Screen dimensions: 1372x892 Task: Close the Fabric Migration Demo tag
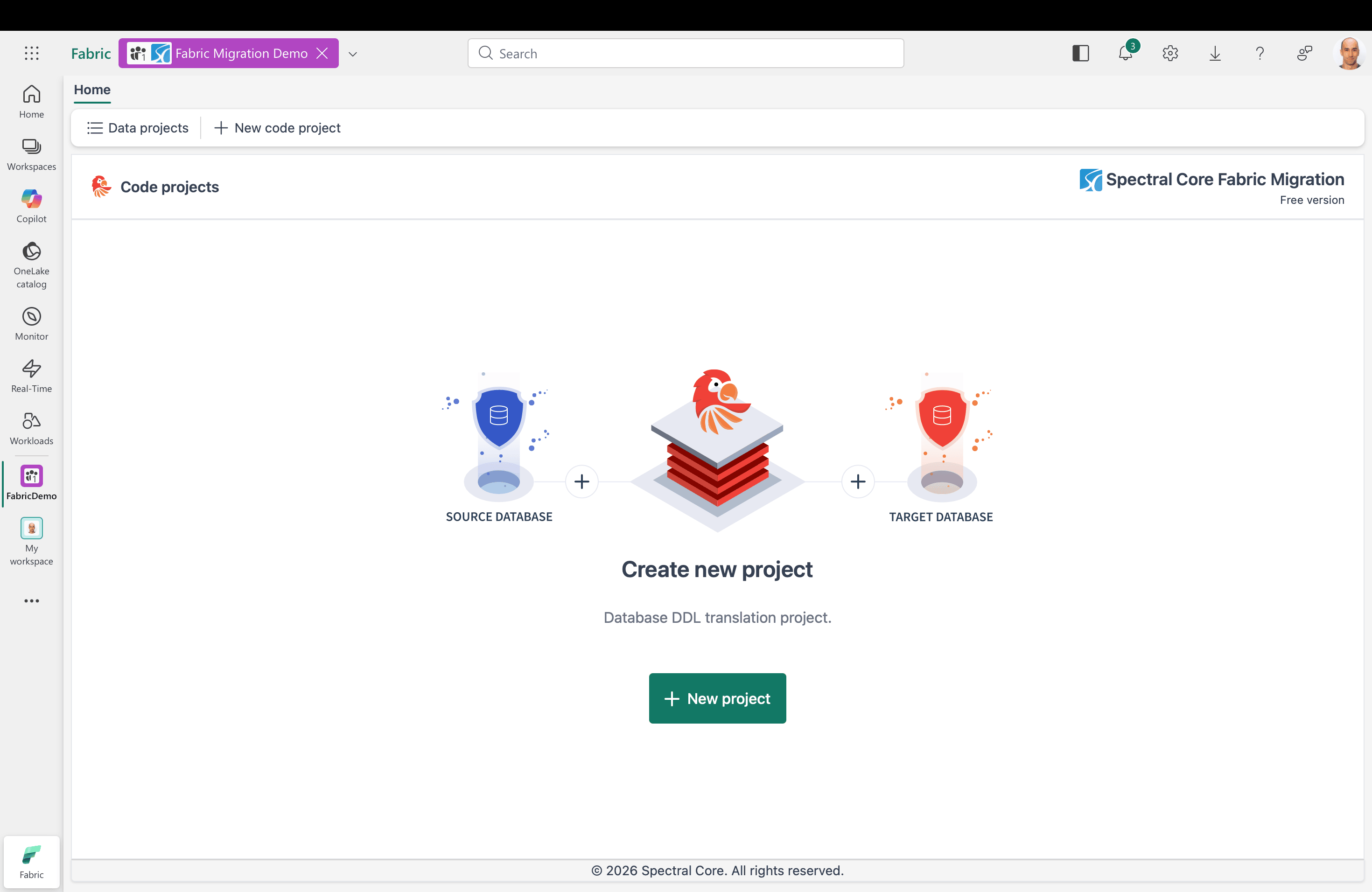[322, 54]
